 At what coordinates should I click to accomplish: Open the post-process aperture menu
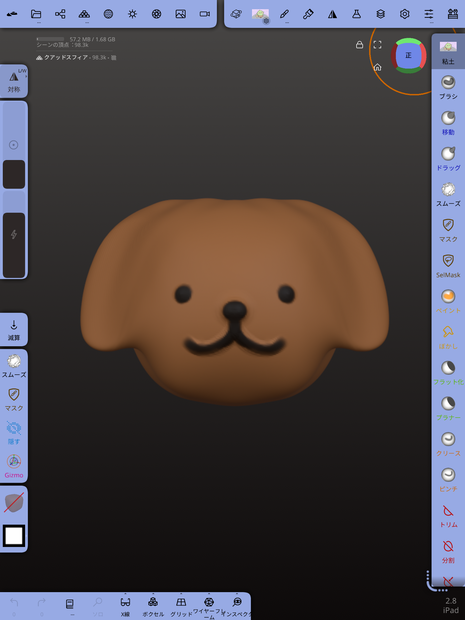[x=157, y=14]
